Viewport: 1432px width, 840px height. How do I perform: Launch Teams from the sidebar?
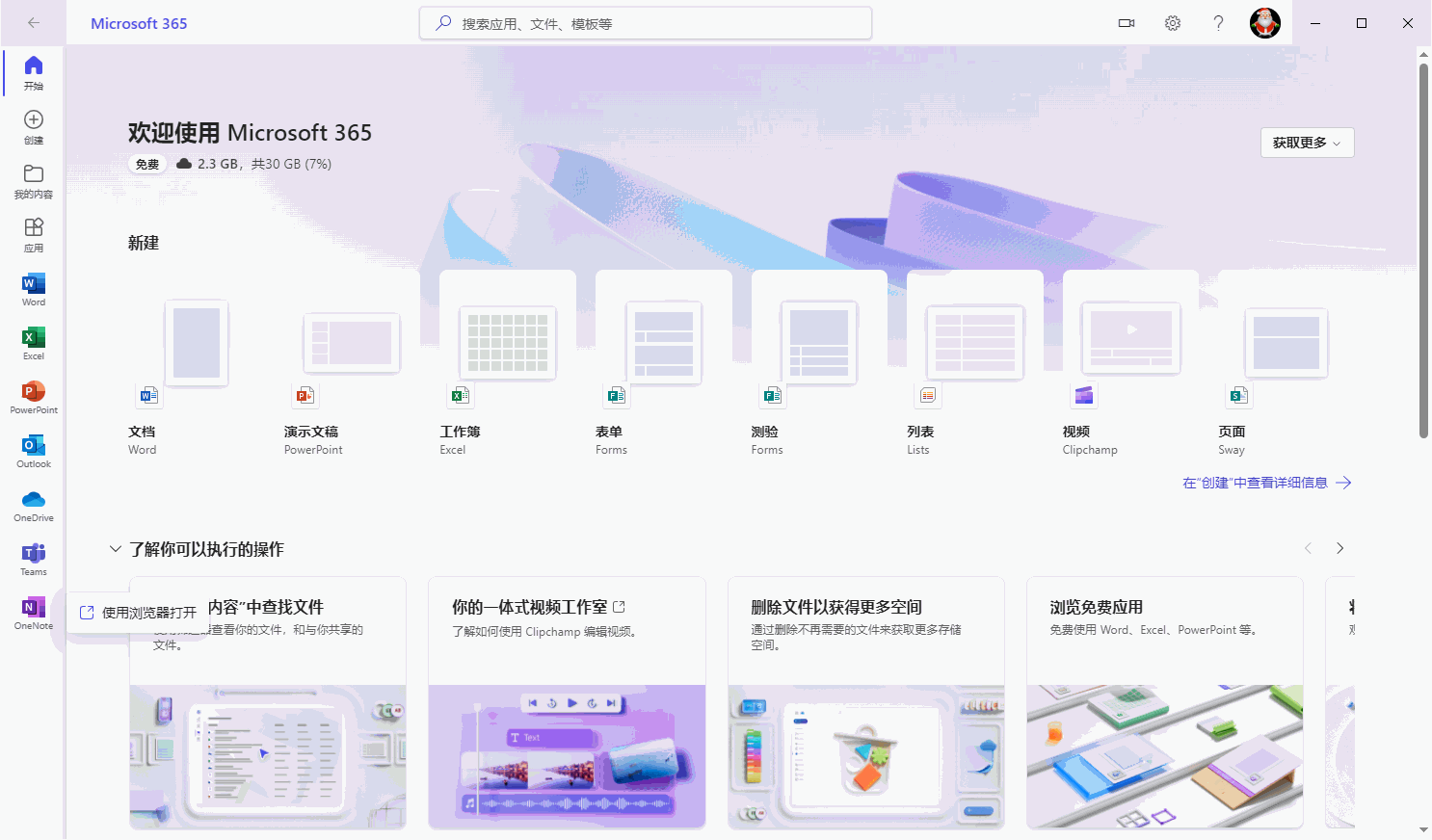(34, 559)
